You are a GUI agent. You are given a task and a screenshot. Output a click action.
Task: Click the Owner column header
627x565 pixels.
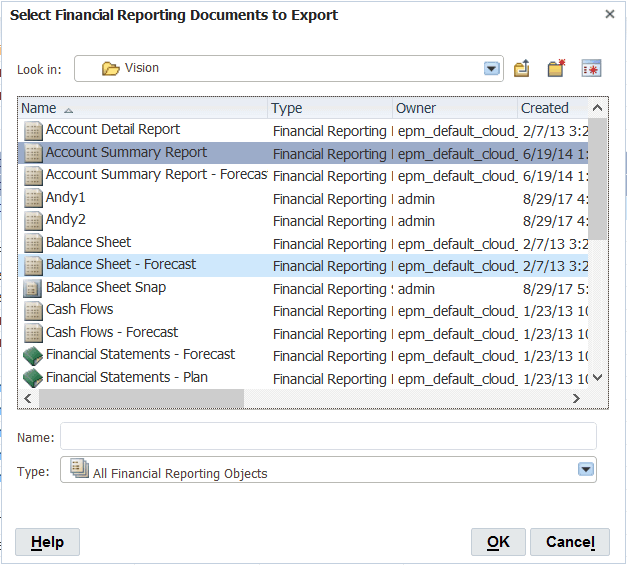pos(416,108)
